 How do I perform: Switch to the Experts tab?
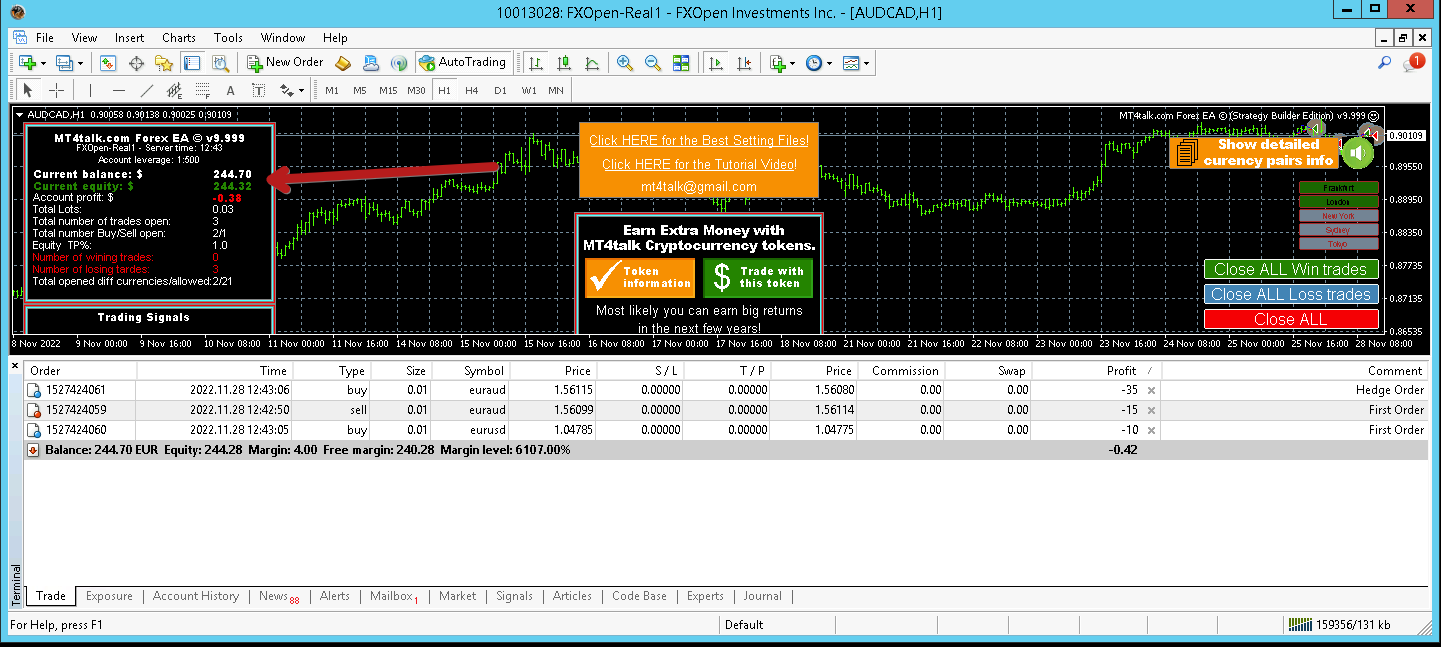pyautogui.click(x=705, y=596)
